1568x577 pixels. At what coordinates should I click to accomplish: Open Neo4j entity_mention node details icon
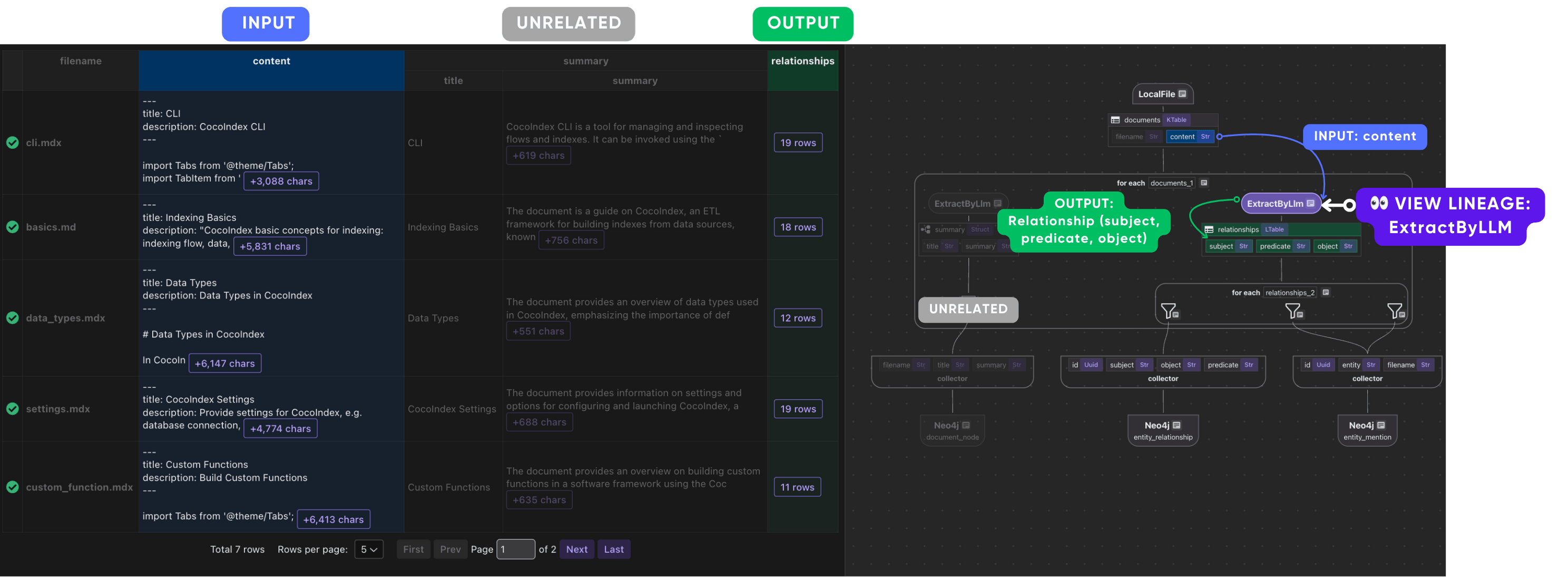tap(1381, 425)
